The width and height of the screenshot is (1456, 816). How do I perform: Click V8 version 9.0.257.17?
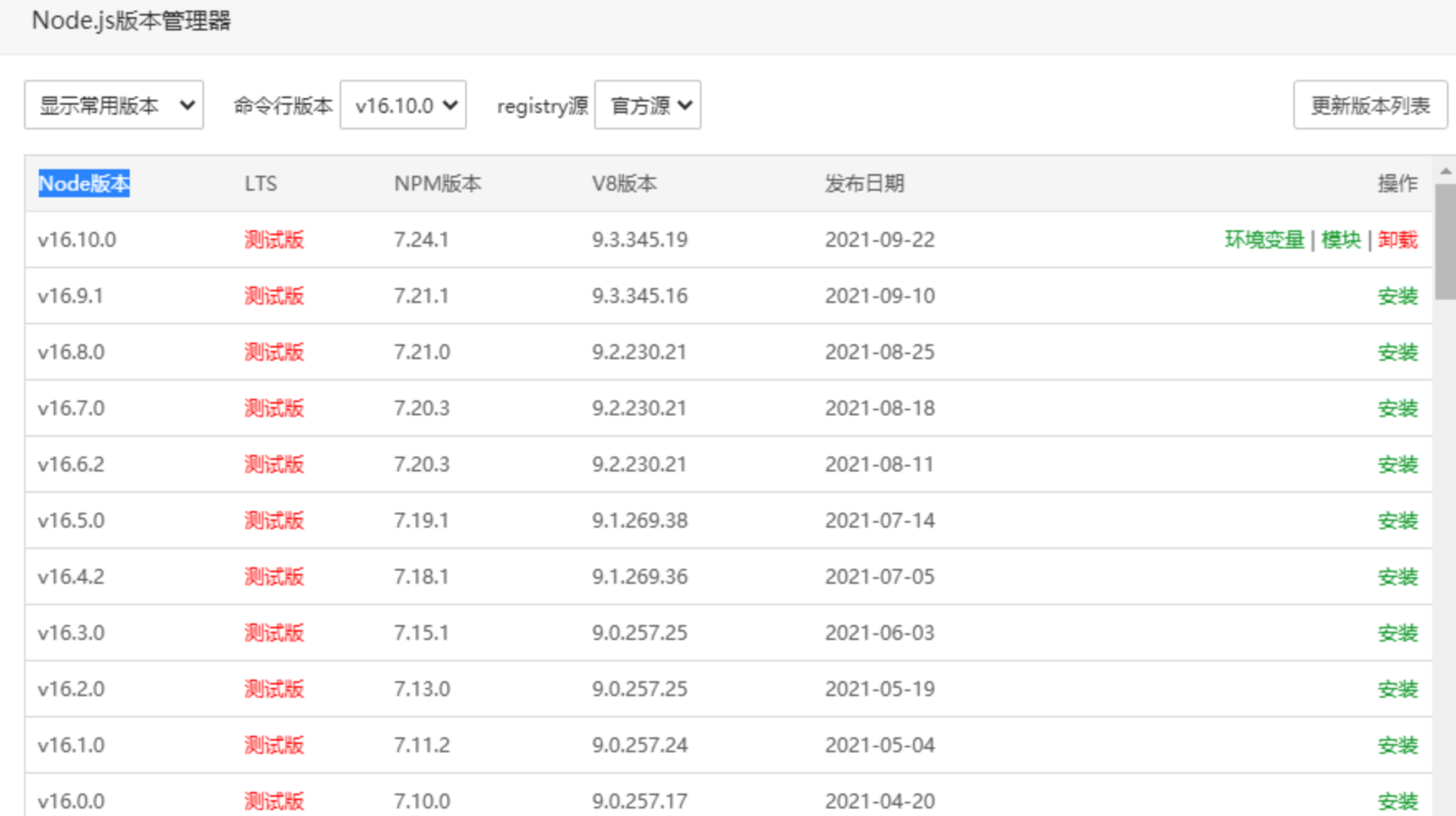coord(640,801)
